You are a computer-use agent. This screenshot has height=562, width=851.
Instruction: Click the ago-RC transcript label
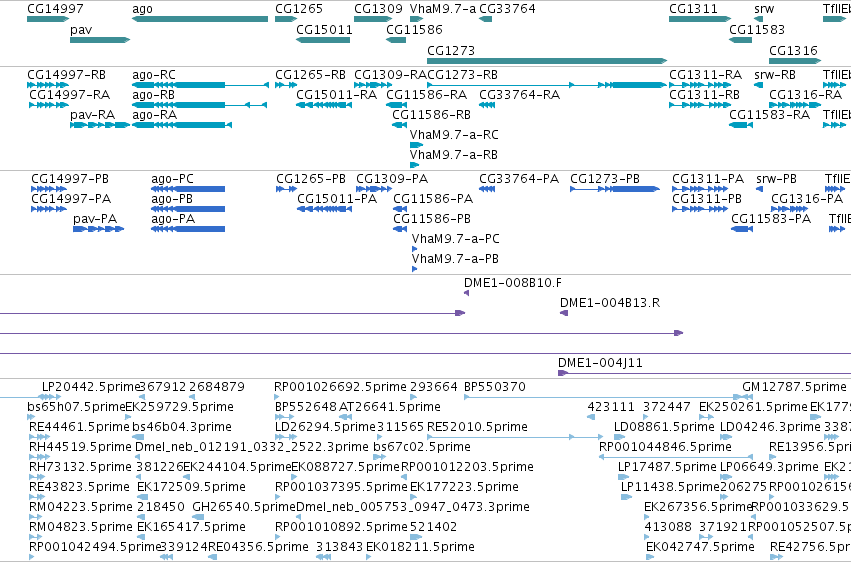coord(154,74)
